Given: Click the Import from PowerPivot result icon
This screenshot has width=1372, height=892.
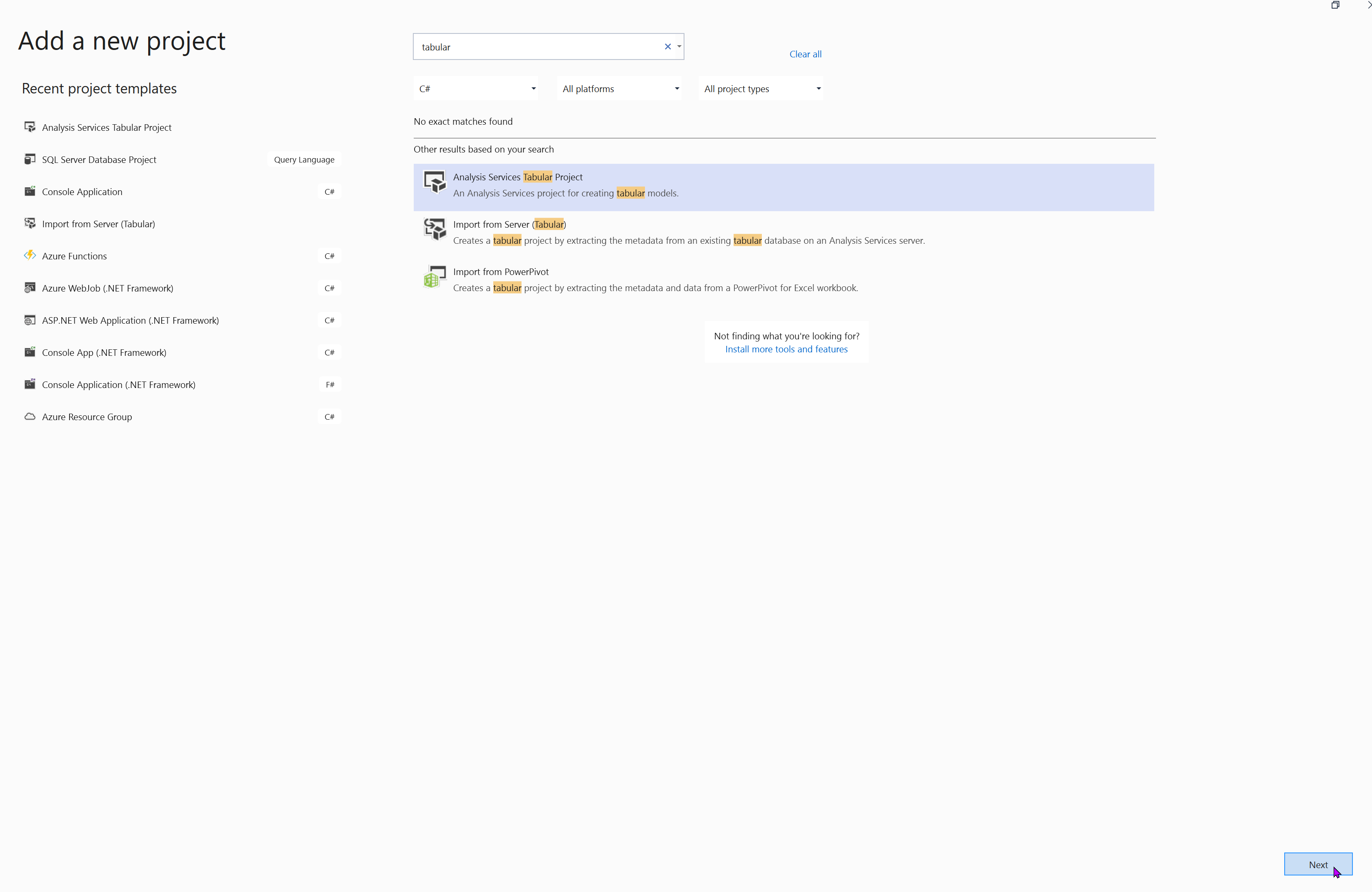Looking at the screenshot, I should [435, 277].
